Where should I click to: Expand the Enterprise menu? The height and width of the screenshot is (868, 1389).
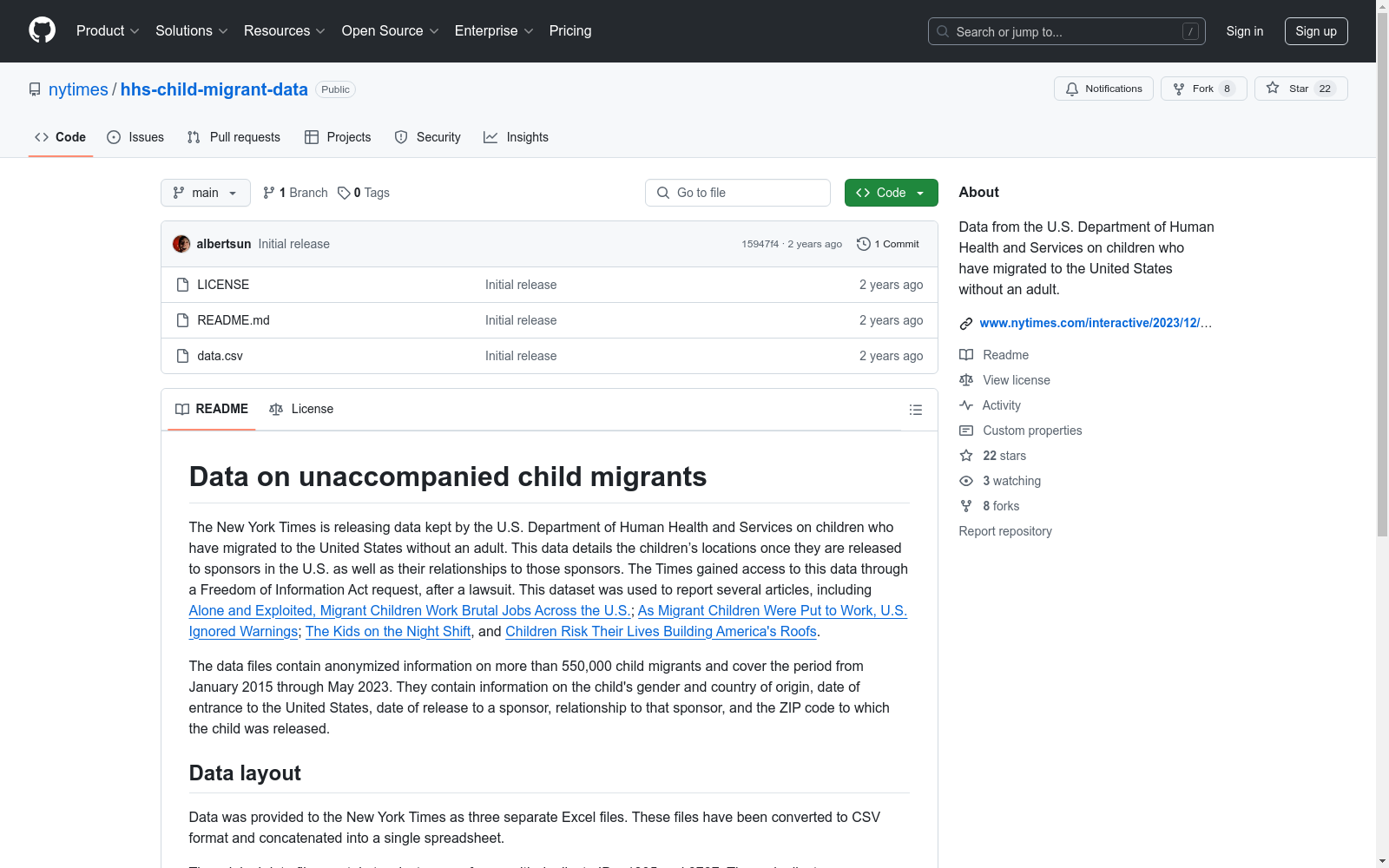point(494,31)
